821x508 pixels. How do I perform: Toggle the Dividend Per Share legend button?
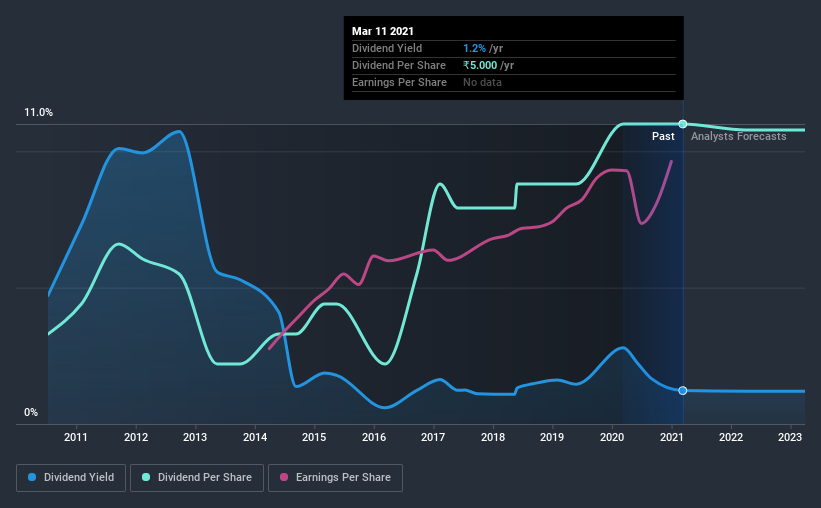click(x=197, y=478)
